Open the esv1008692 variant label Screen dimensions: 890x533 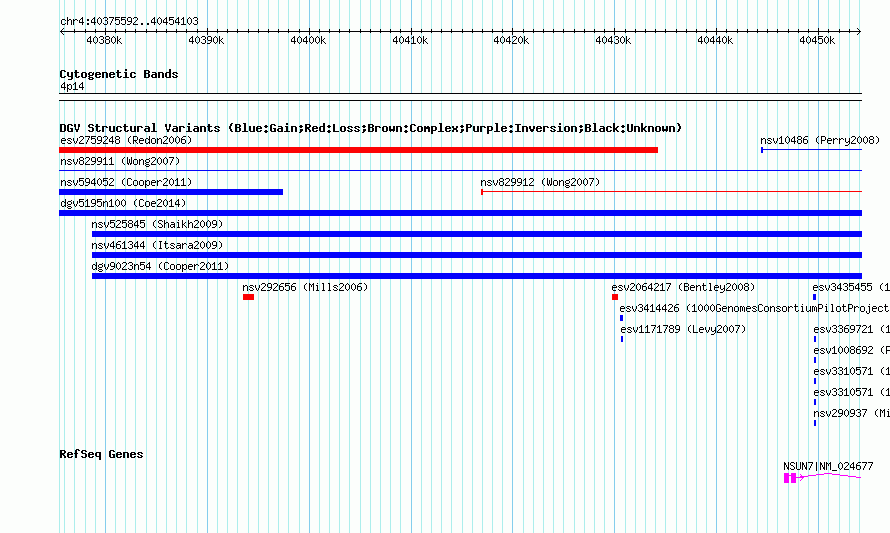click(x=851, y=350)
